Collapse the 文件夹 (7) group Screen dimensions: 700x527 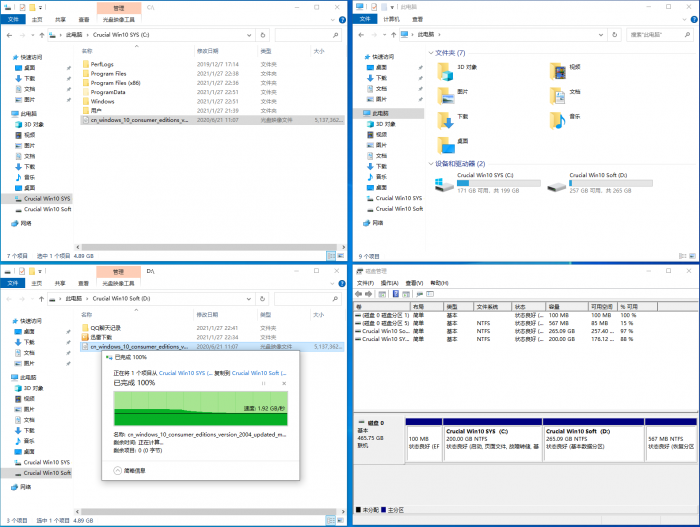(430, 52)
